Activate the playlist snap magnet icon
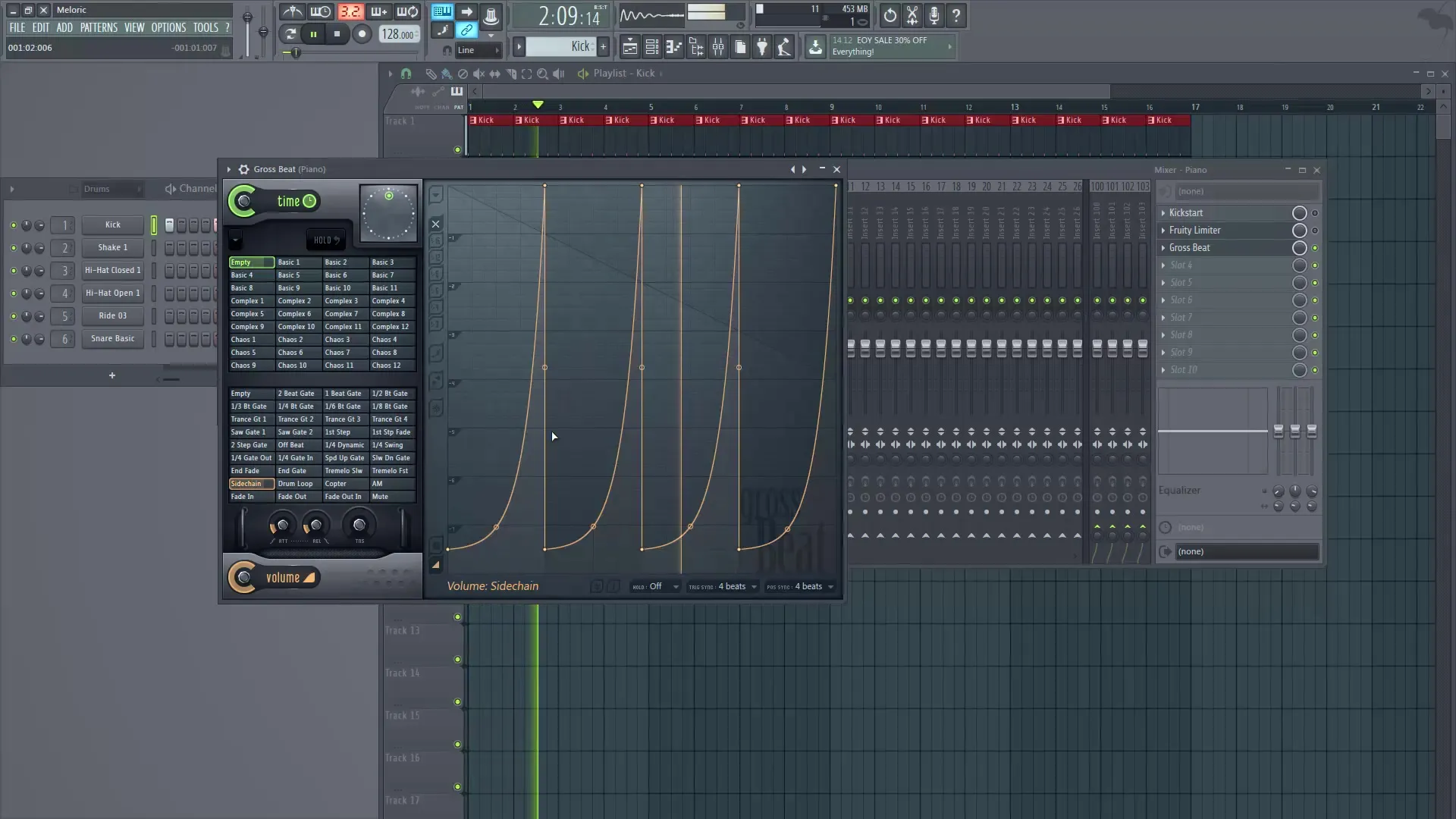The width and height of the screenshot is (1456, 819). coord(406,73)
